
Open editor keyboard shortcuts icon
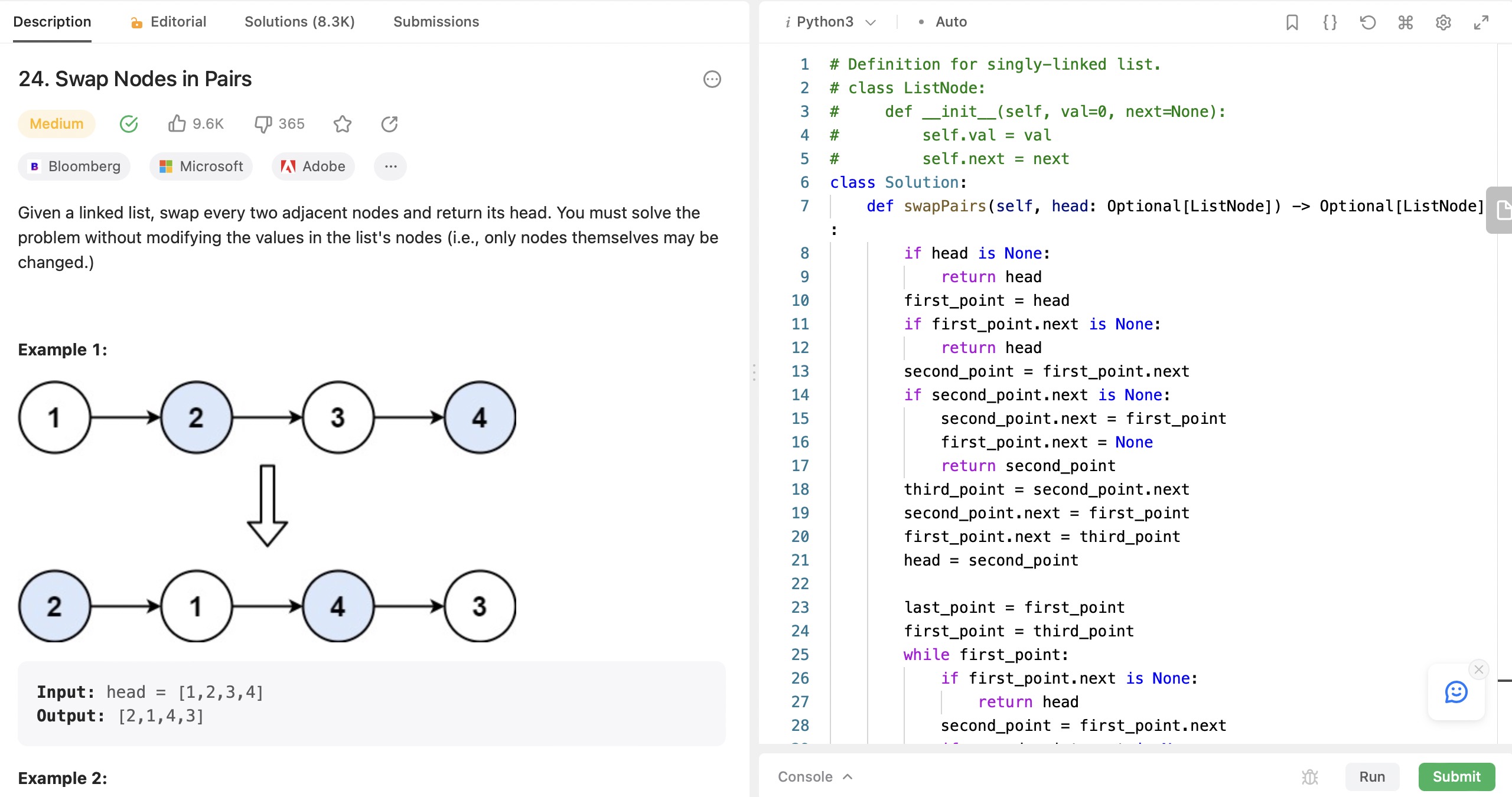[x=1405, y=22]
